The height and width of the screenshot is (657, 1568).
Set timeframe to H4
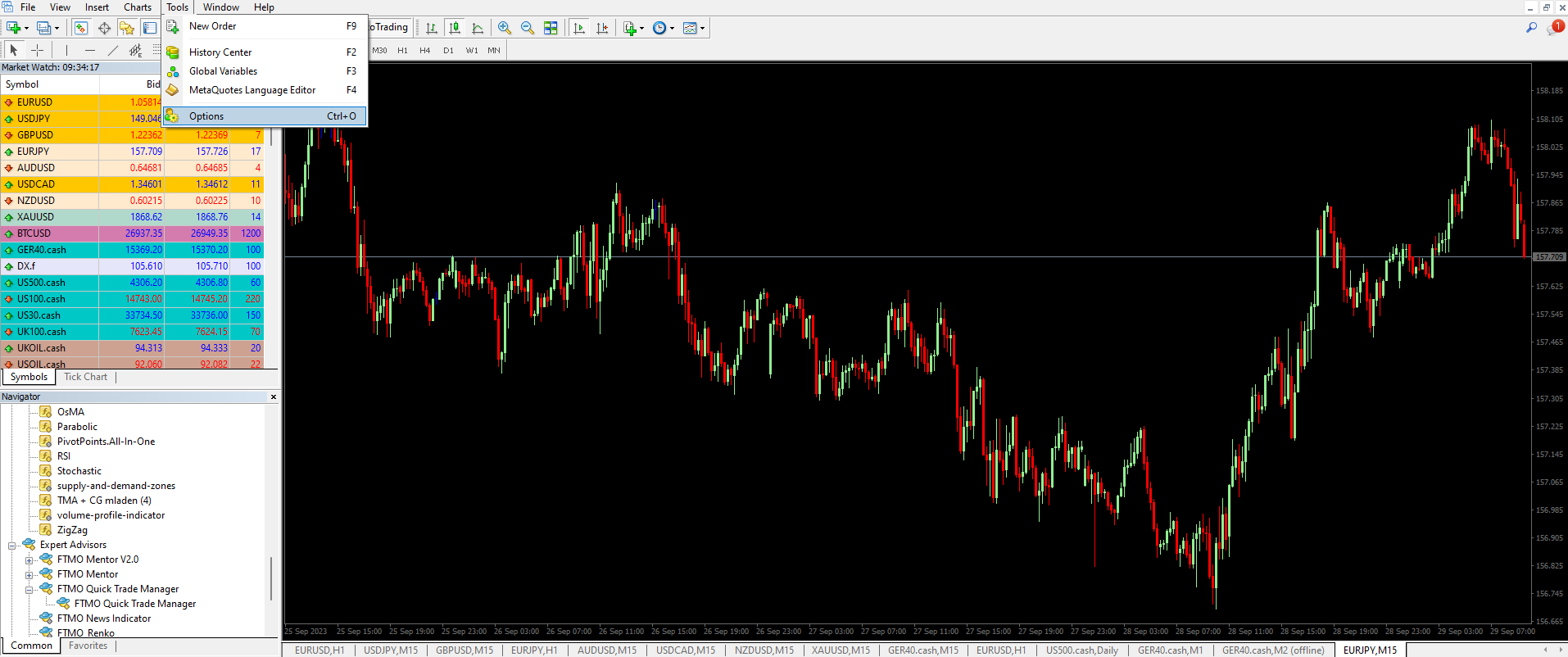coord(424,51)
